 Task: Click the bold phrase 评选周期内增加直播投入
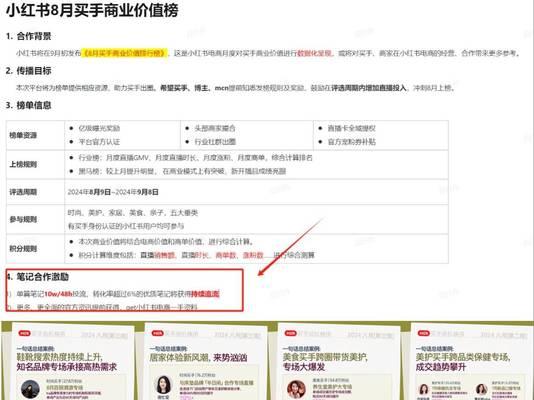(x=369, y=88)
